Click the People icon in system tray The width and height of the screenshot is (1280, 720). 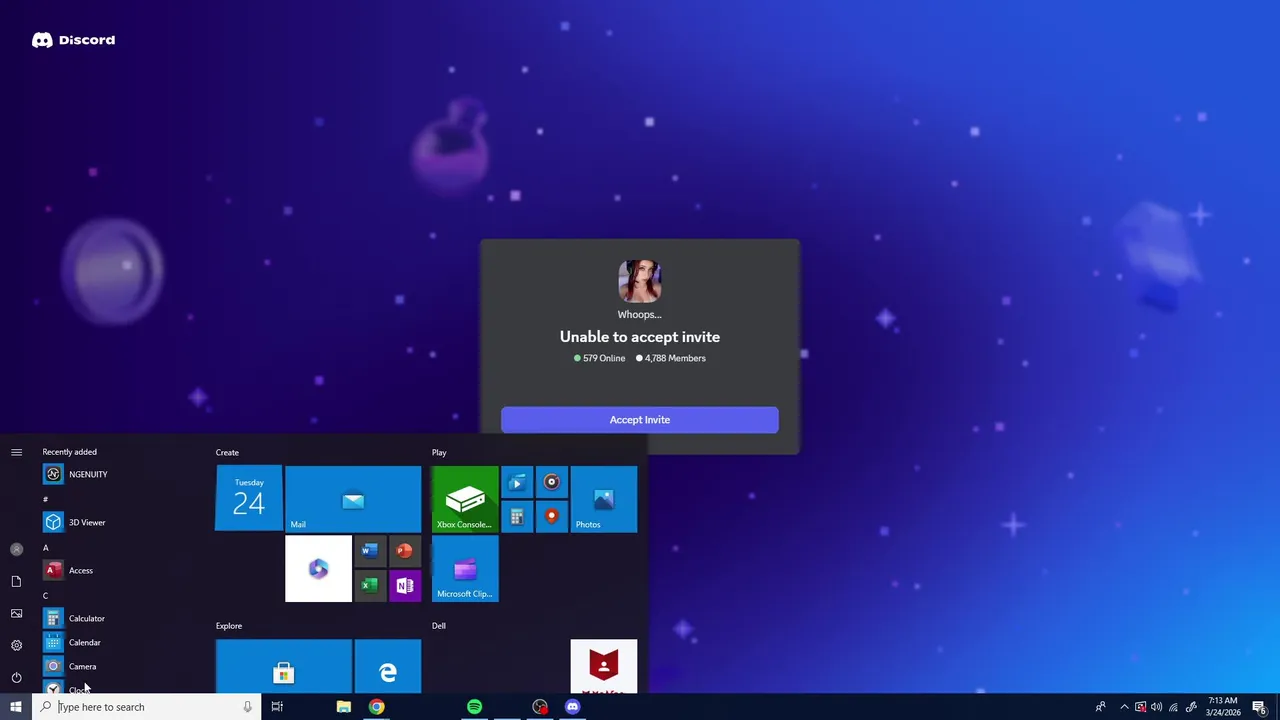coord(1100,707)
